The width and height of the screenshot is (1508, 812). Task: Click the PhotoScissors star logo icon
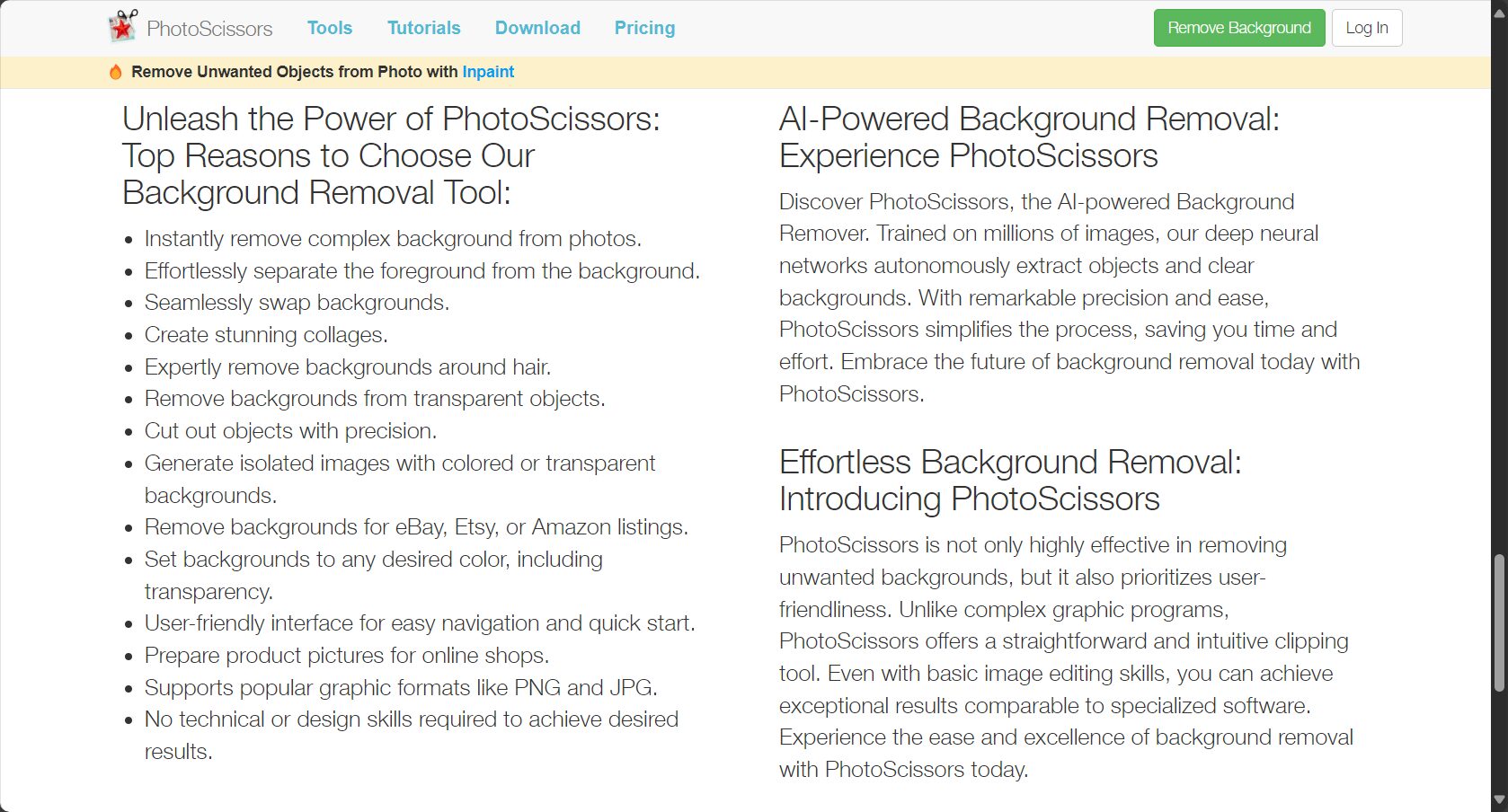click(123, 27)
